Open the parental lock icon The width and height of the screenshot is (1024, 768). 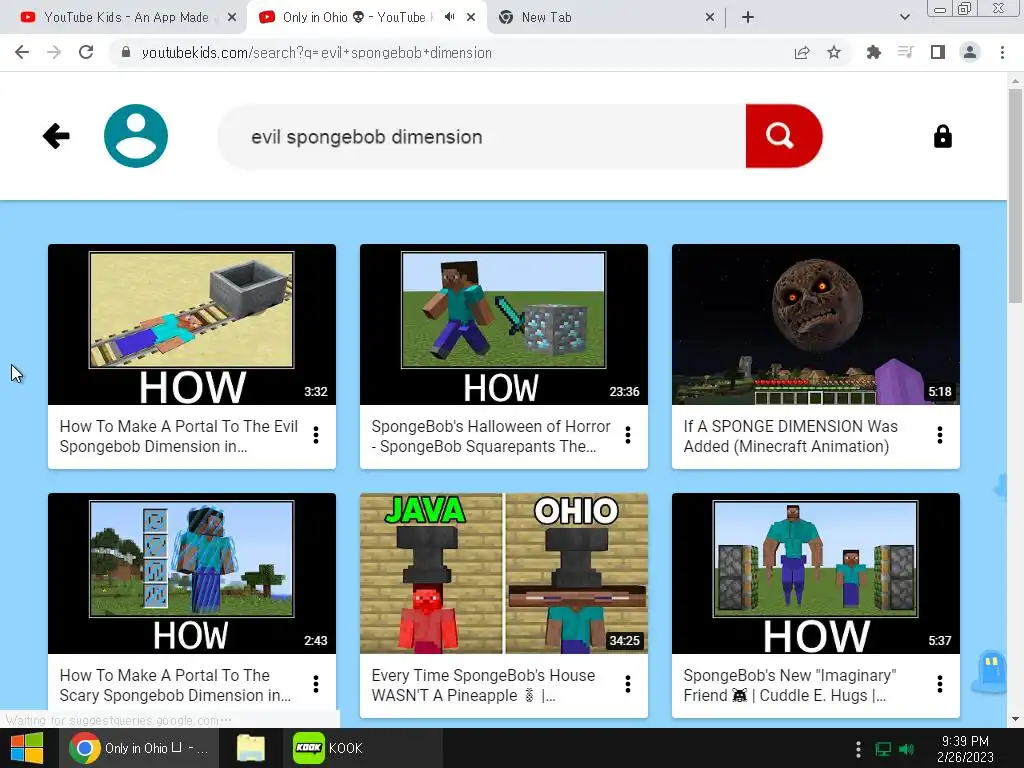pyautogui.click(x=942, y=136)
